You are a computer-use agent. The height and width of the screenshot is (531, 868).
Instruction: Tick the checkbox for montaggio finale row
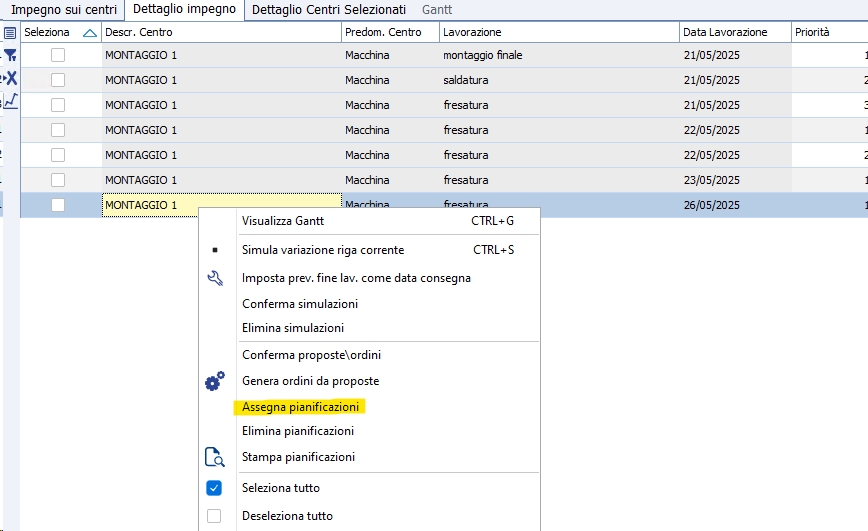click(x=58, y=55)
